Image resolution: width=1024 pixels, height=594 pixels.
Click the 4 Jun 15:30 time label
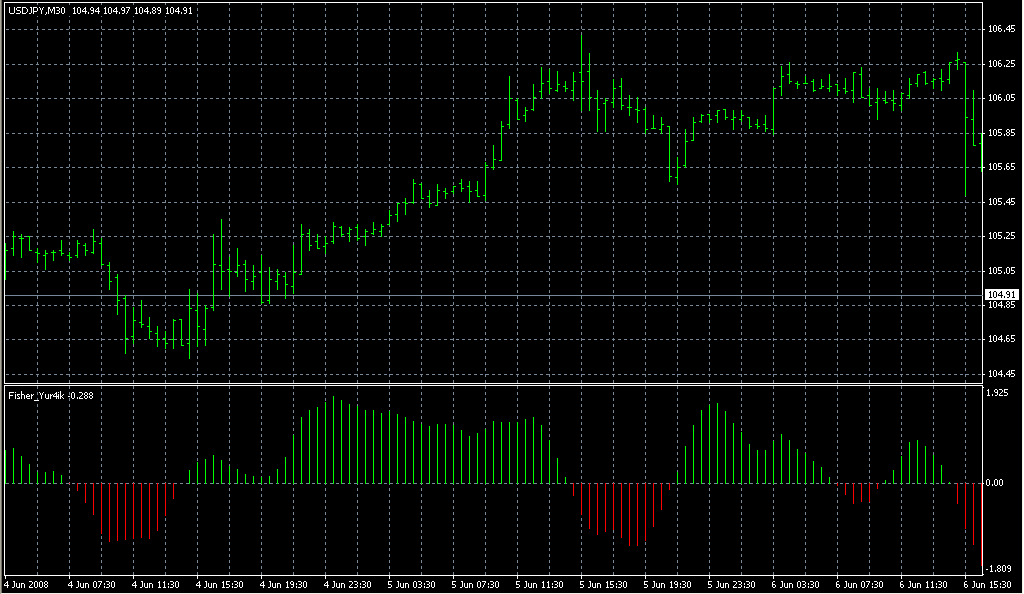tap(219, 585)
